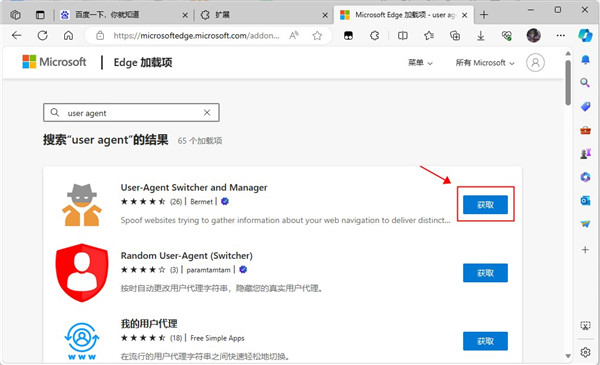Expand 所有 Microsoft dropdown
600x365 pixels.
(x=485, y=63)
